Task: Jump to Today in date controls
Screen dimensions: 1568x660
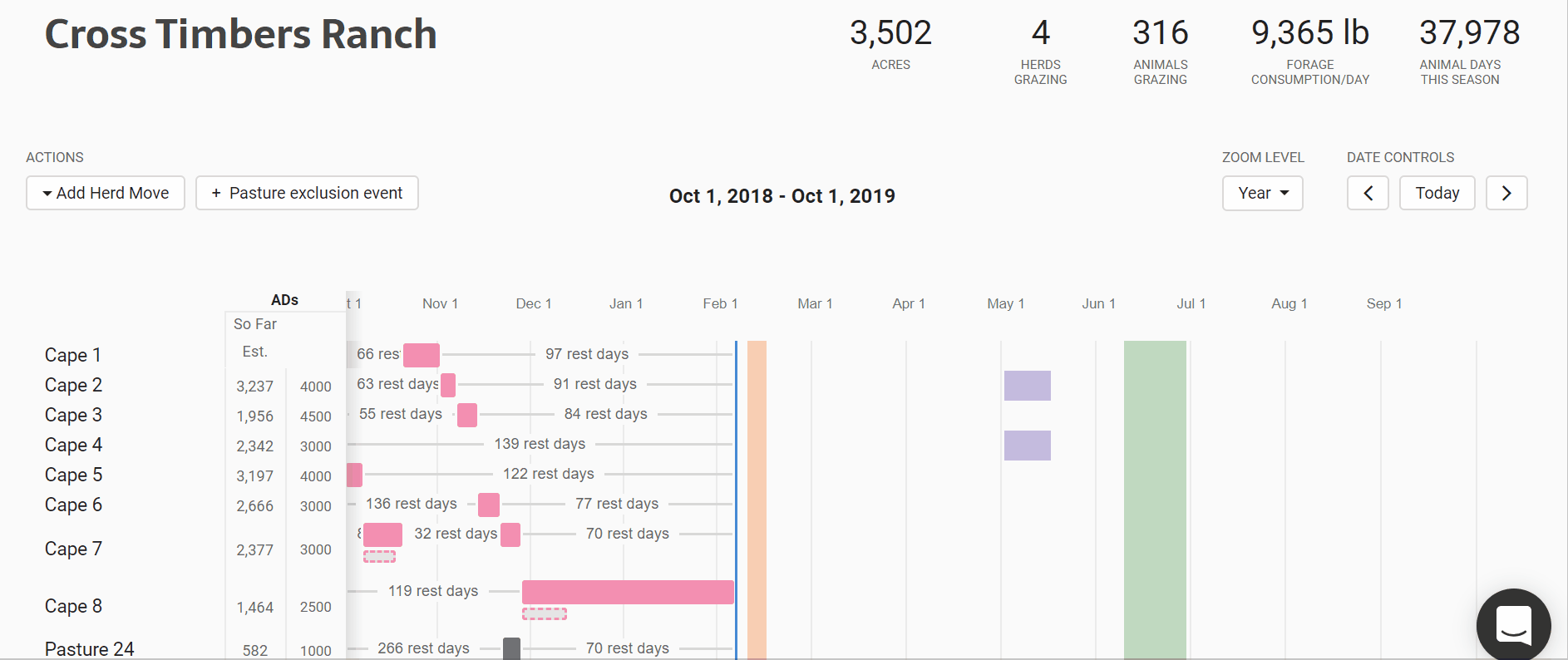Action: pyautogui.click(x=1437, y=193)
